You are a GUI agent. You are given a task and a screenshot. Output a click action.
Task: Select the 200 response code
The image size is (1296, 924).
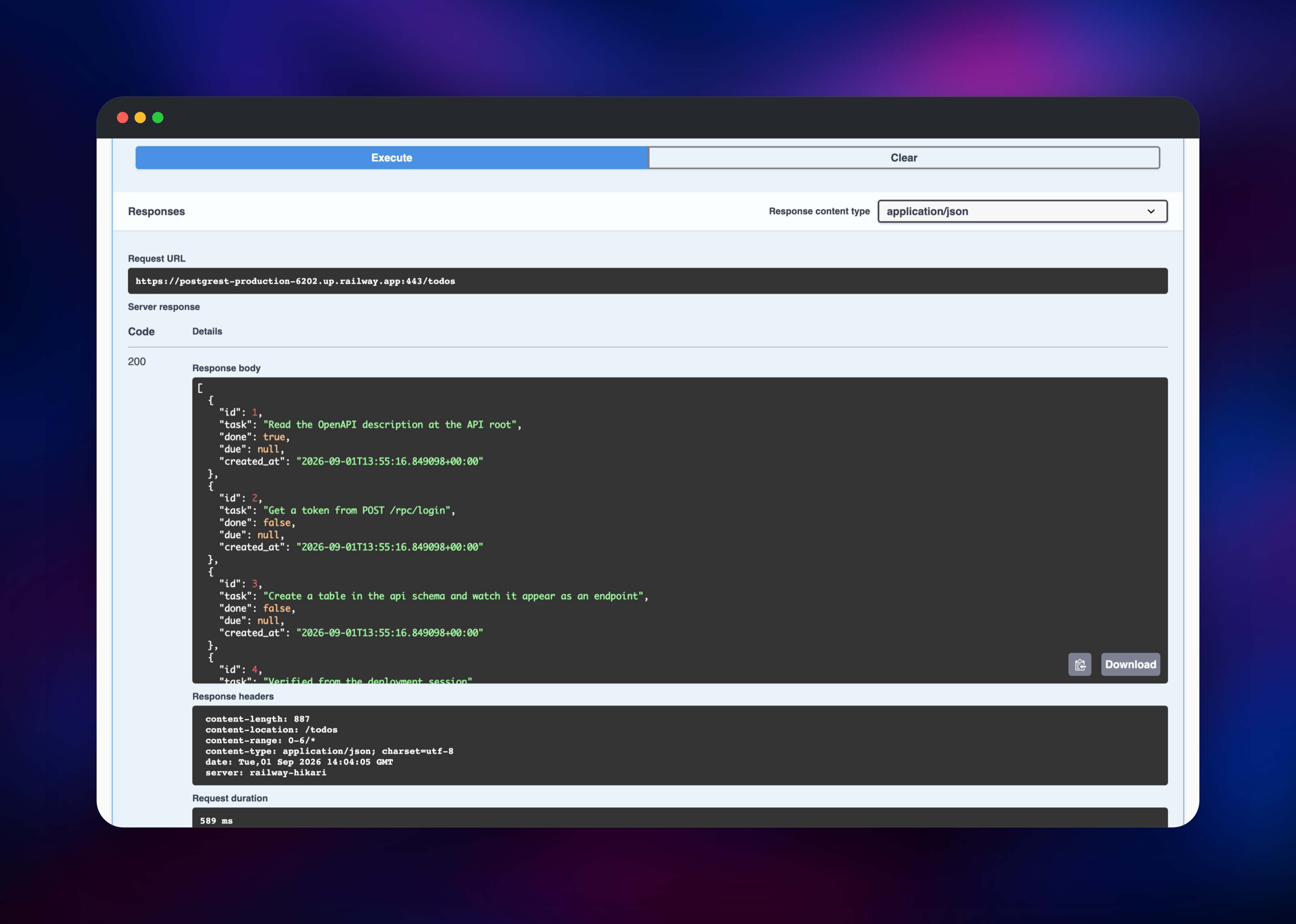coord(136,361)
